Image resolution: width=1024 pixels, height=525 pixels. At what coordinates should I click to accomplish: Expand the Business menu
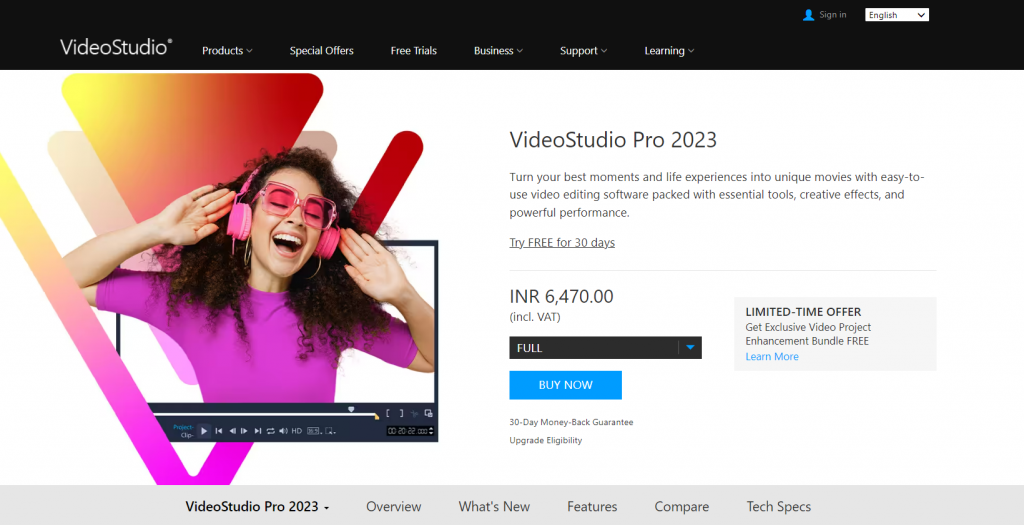pos(498,50)
